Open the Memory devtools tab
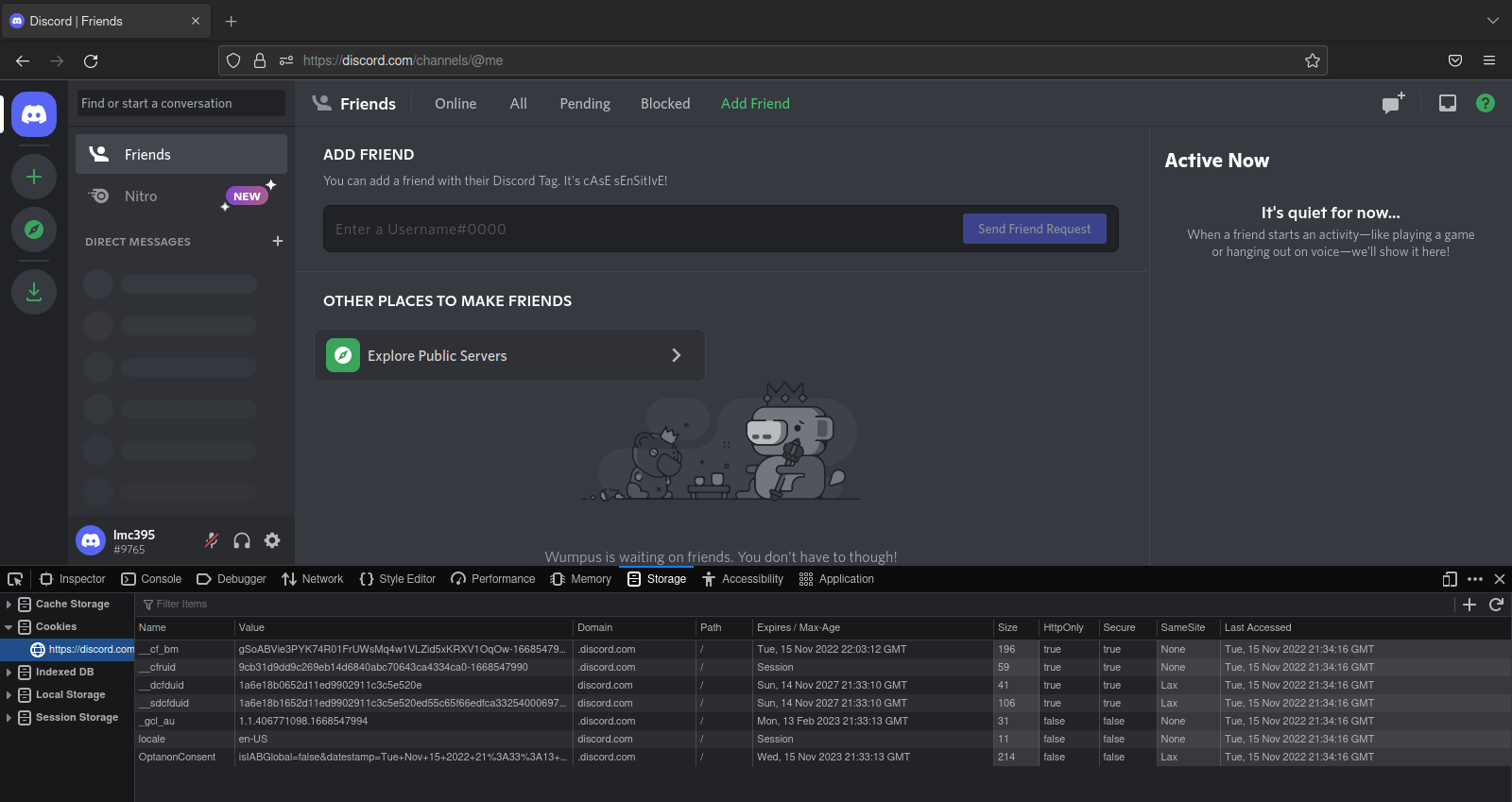 [x=581, y=579]
